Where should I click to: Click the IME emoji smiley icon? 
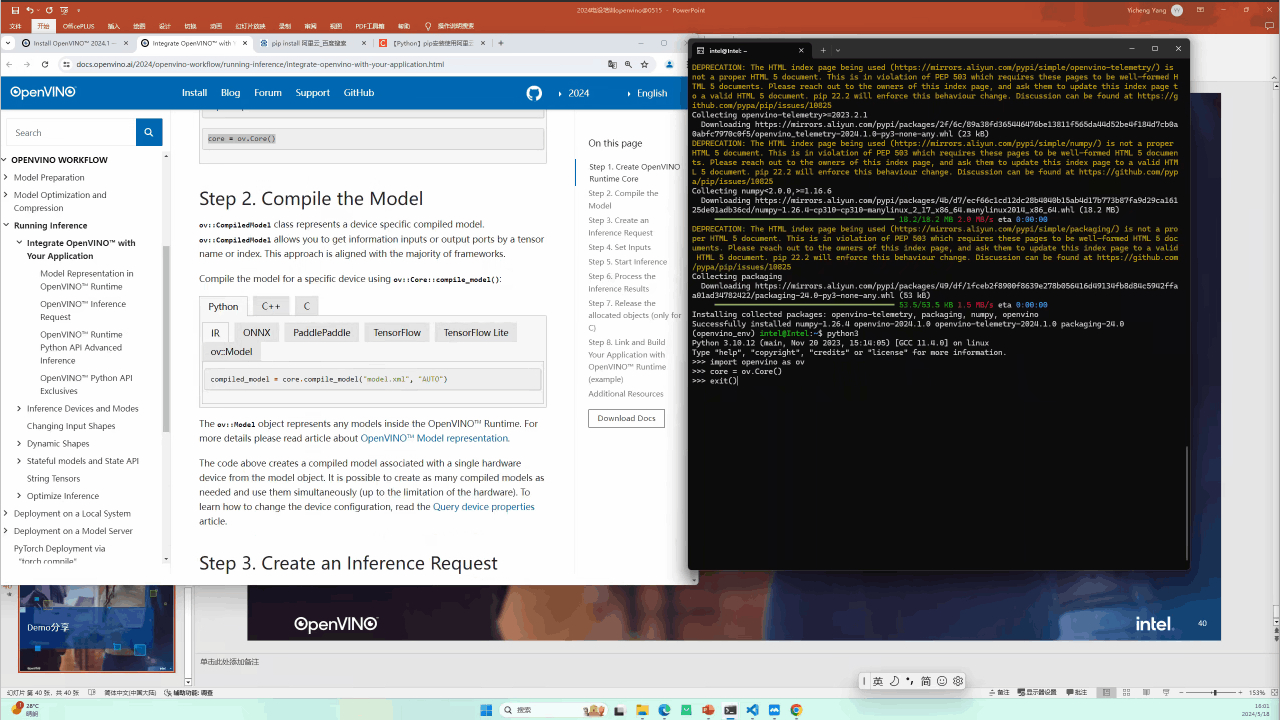click(x=942, y=681)
